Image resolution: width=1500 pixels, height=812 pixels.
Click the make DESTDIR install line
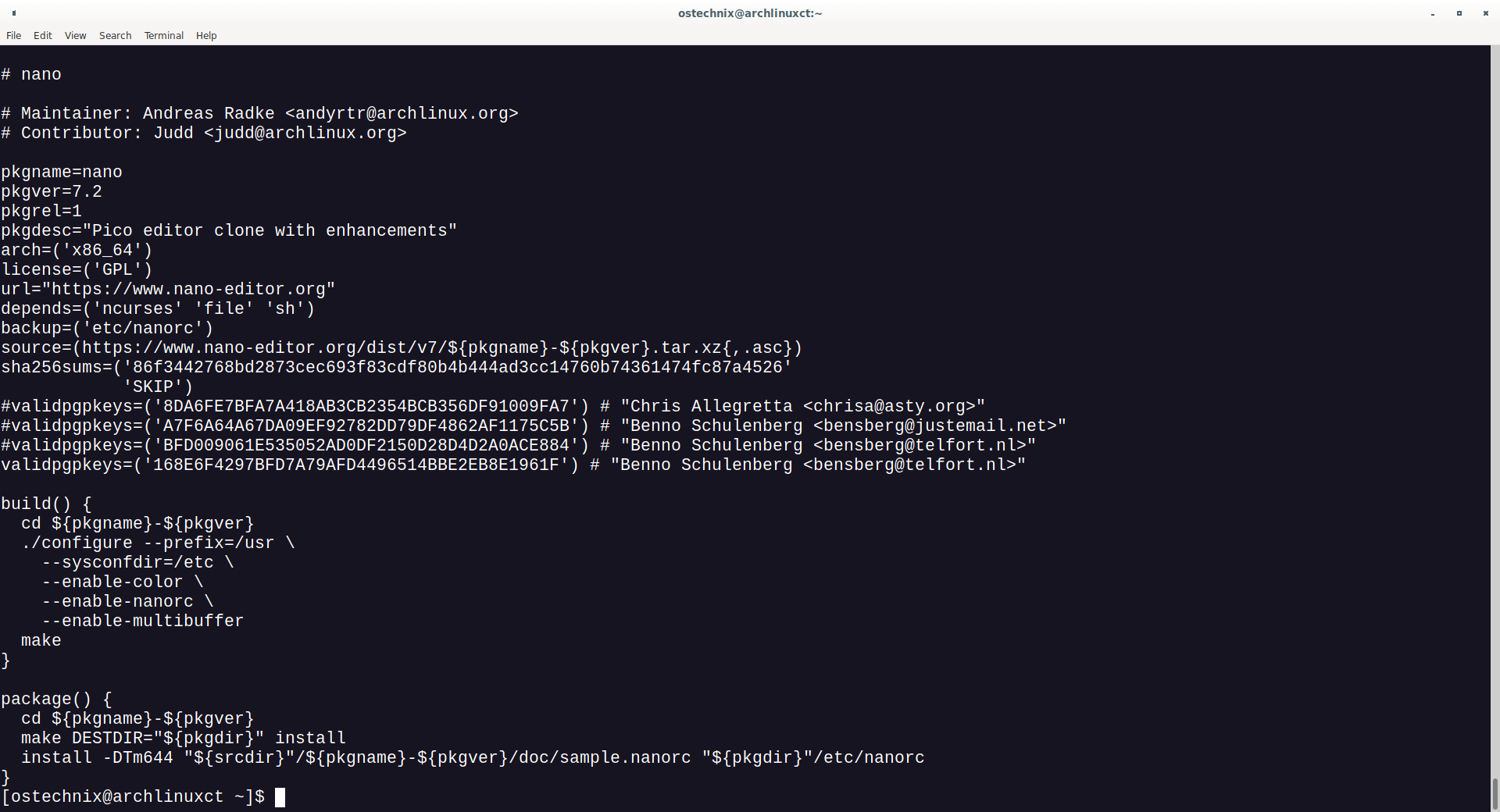184,738
